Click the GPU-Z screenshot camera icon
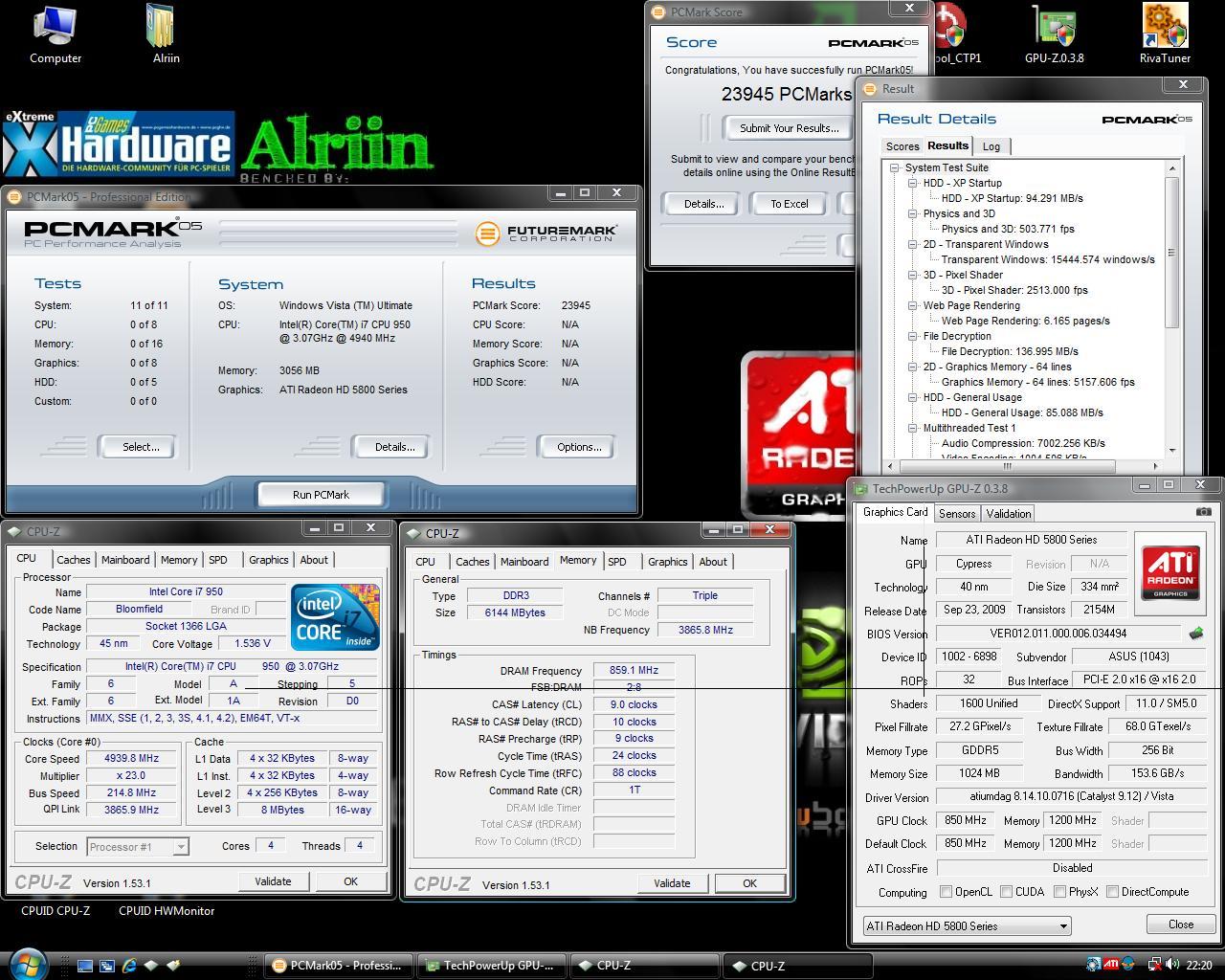Viewport: 1225px width, 980px height. (x=1203, y=511)
